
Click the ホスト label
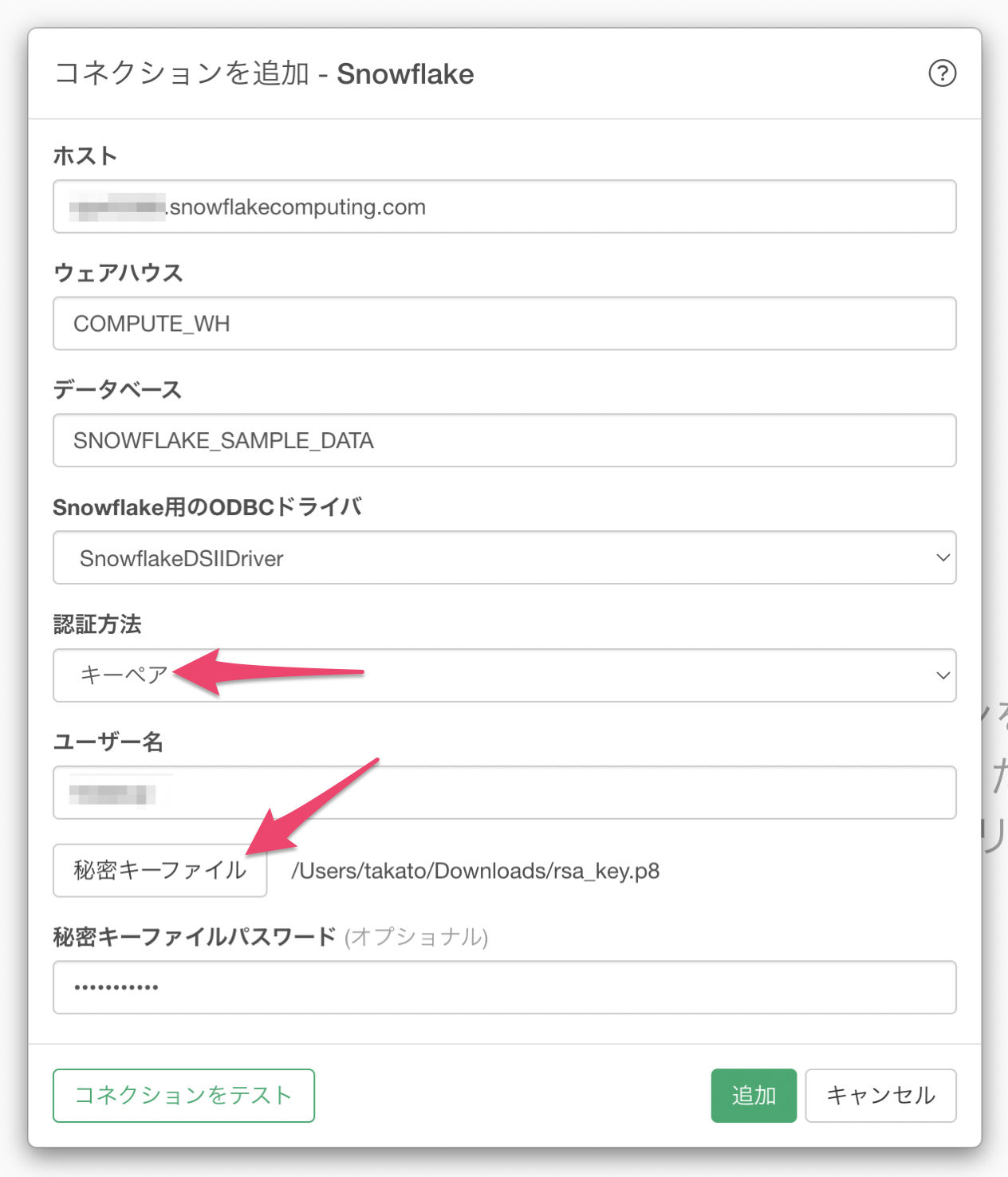click(x=85, y=155)
